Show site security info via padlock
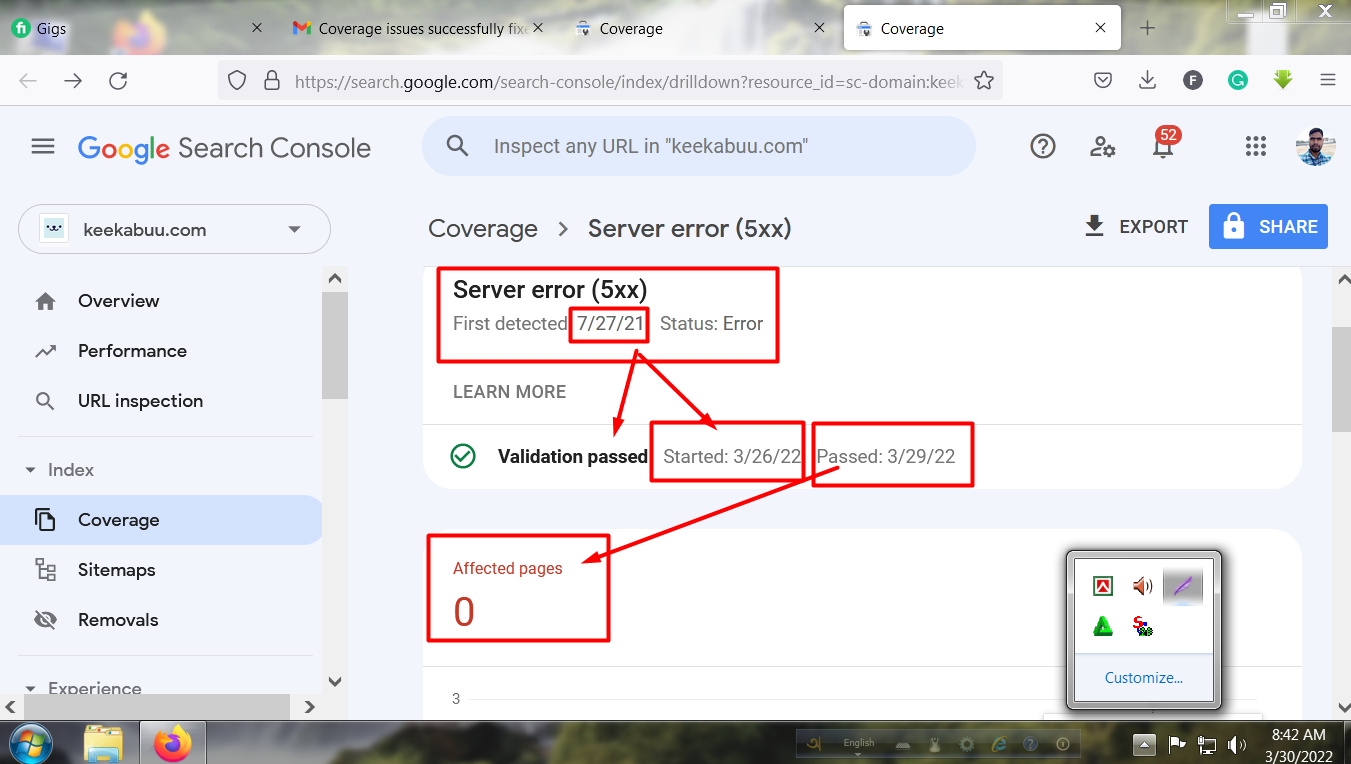This screenshot has width=1351, height=764. pos(271,81)
